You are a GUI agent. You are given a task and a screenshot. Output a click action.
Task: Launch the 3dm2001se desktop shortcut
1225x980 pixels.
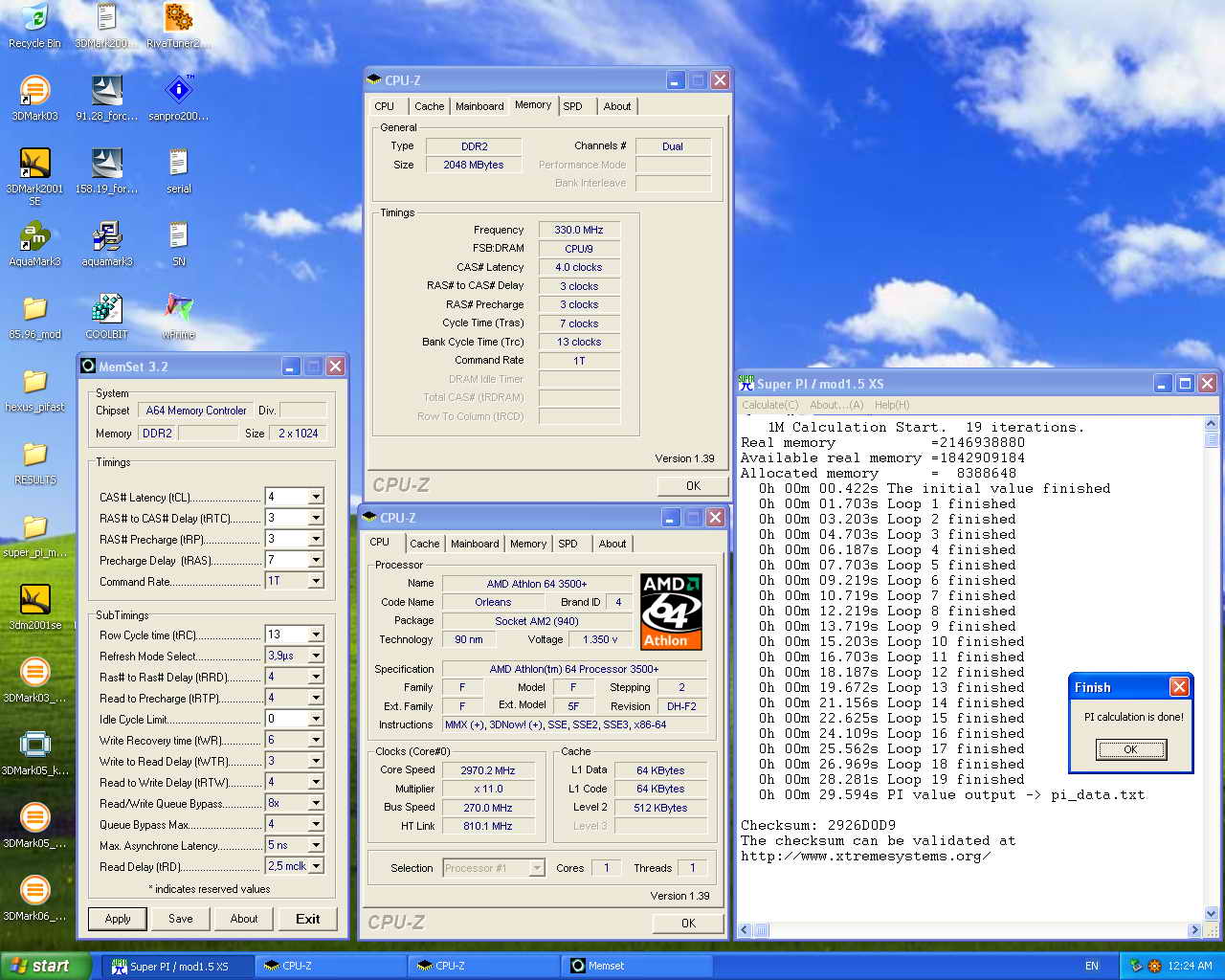34,608
